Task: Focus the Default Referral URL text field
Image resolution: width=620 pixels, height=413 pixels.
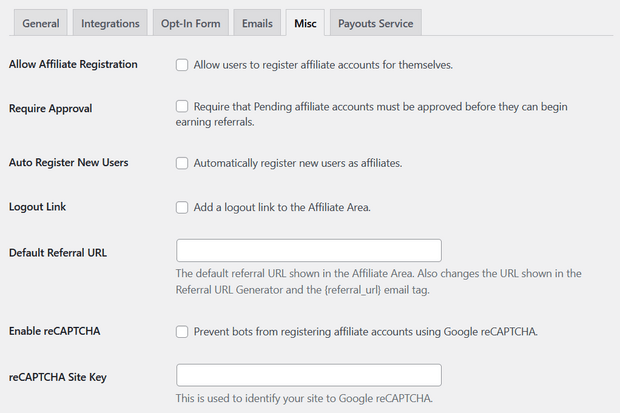Action: [309, 250]
